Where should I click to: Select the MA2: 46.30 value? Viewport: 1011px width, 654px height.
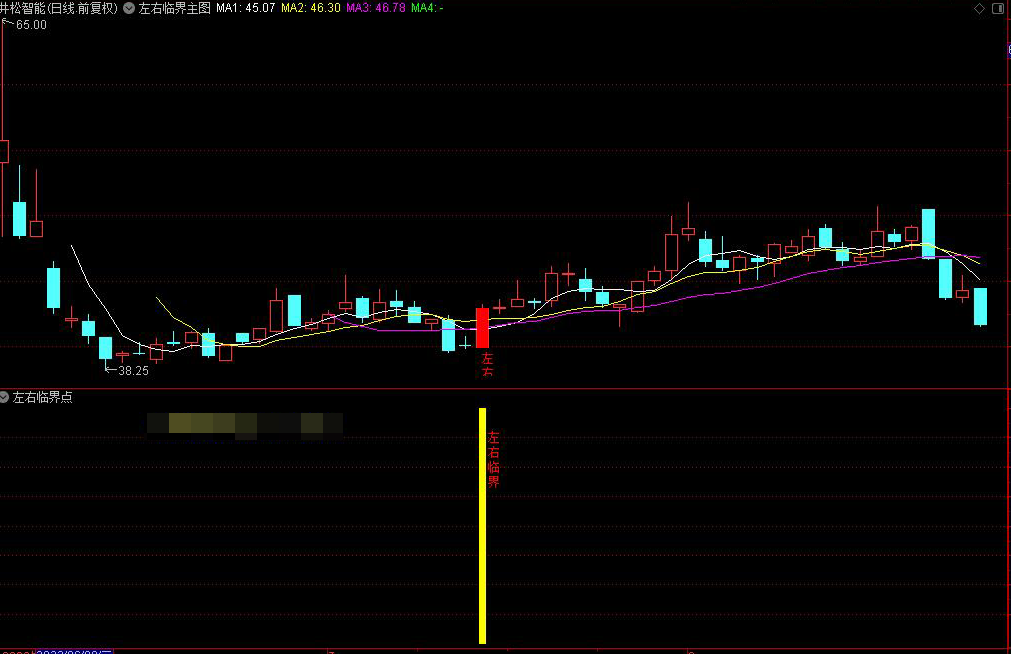tap(311, 8)
